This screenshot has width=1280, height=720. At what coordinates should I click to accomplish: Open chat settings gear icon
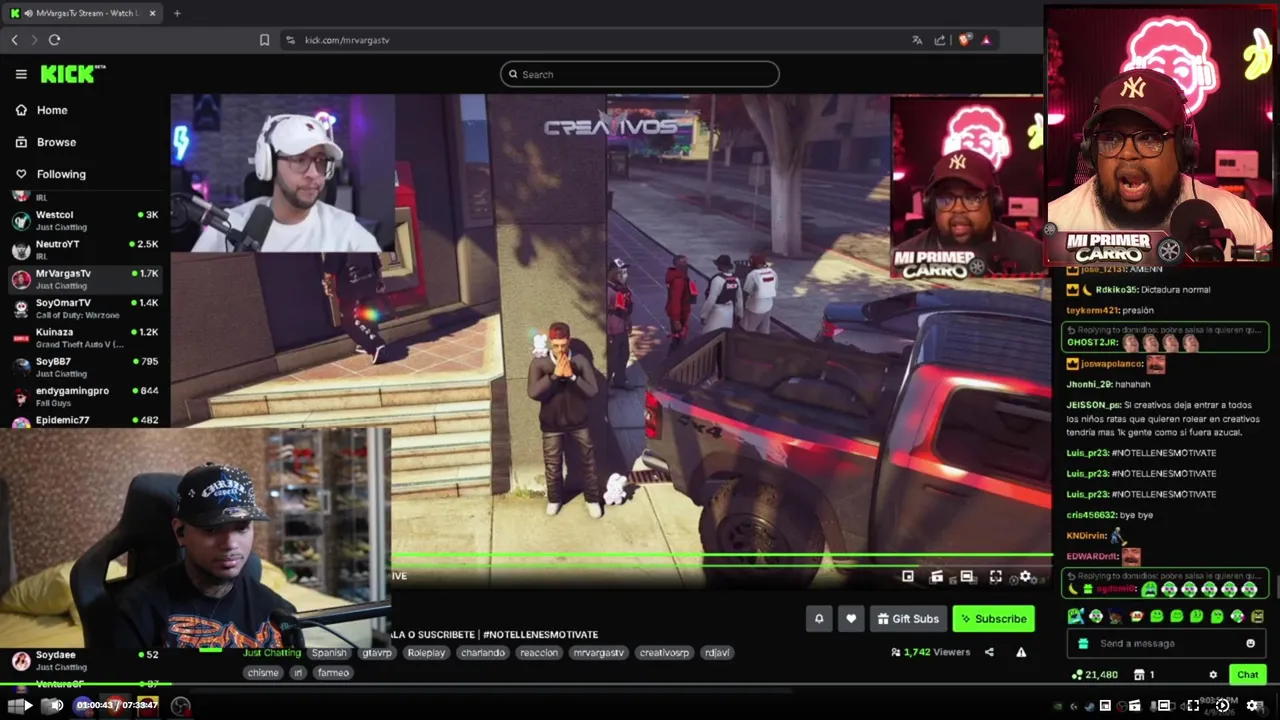1213,675
